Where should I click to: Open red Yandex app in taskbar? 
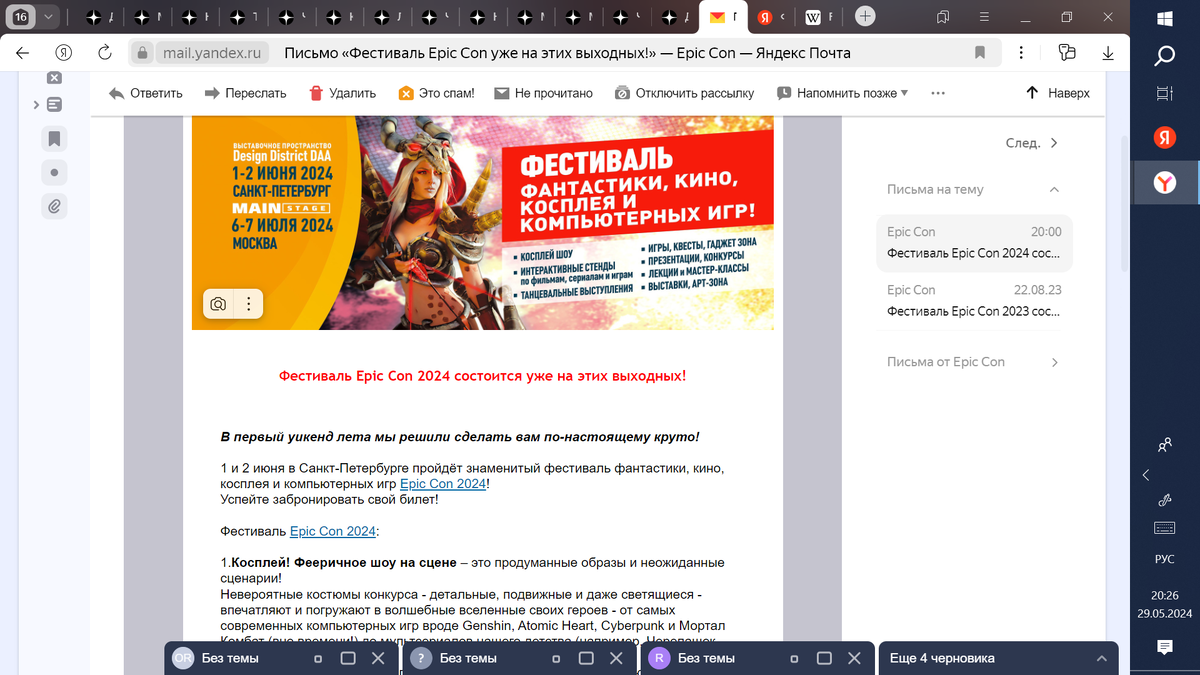click(1164, 138)
